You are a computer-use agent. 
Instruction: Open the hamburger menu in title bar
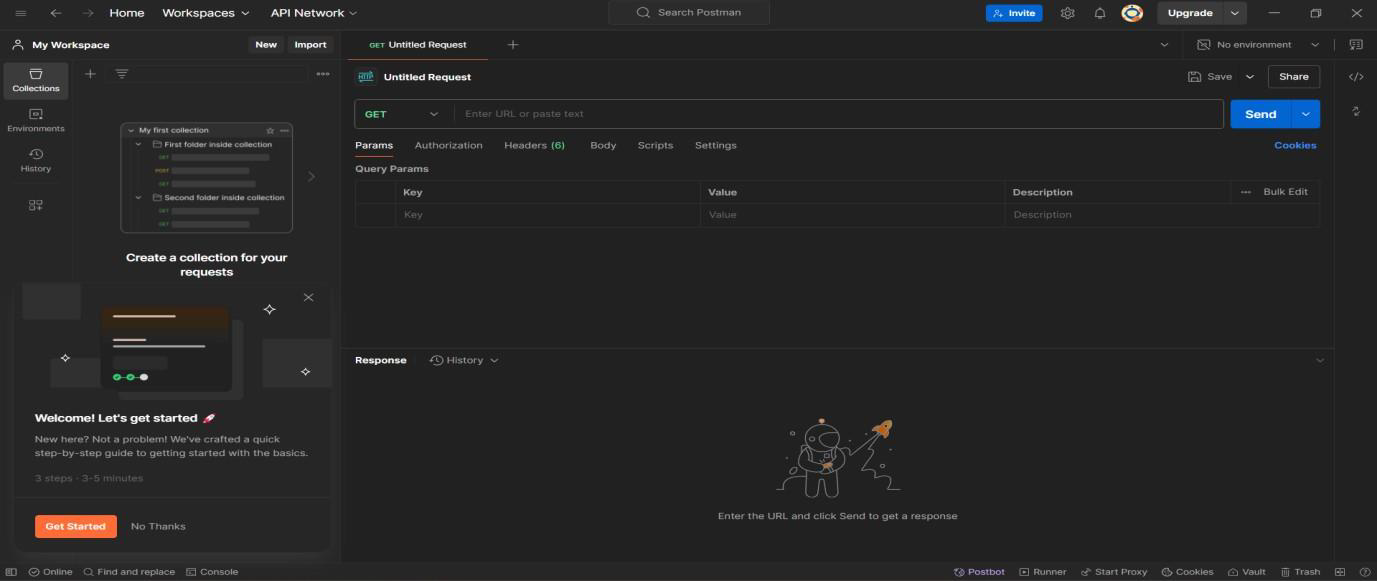pyautogui.click(x=21, y=13)
